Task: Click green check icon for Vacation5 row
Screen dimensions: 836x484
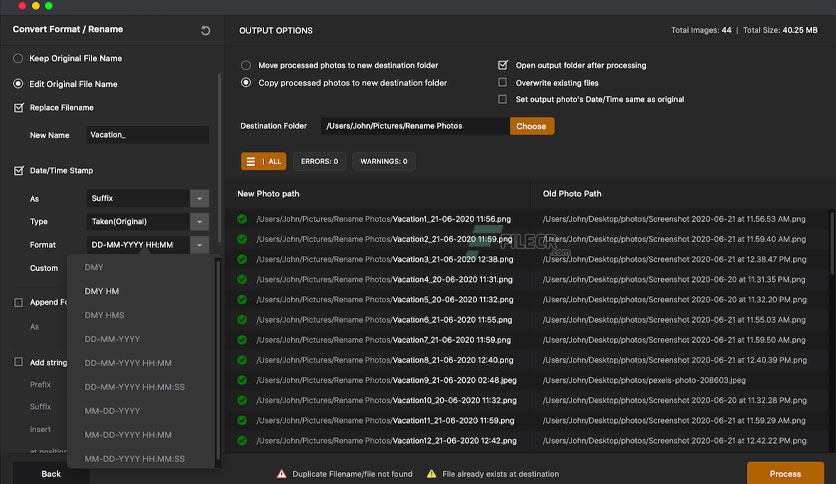Action: pos(242,300)
